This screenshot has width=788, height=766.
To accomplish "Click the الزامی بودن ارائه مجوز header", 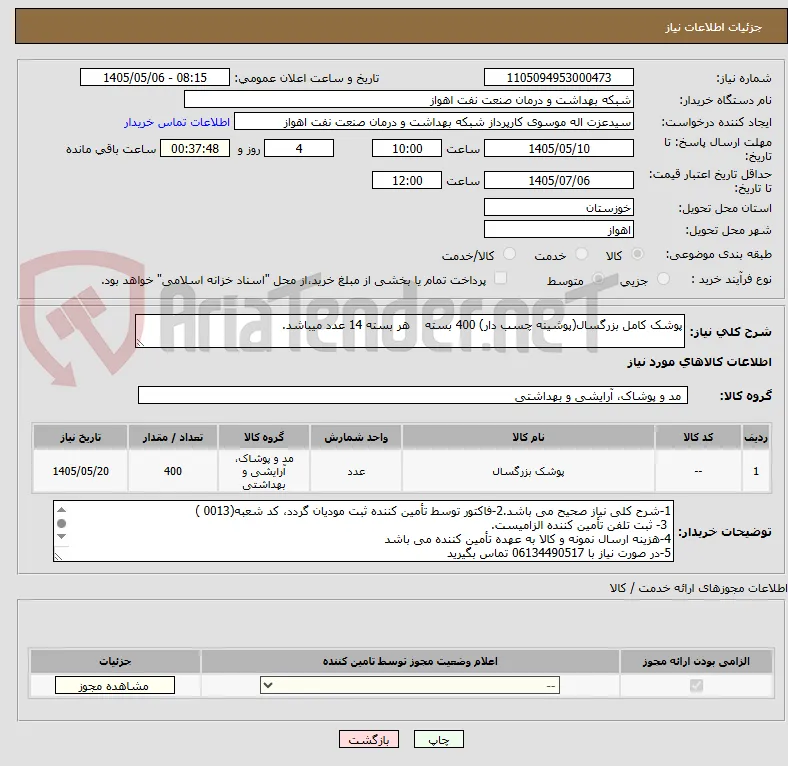I will (696, 661).
